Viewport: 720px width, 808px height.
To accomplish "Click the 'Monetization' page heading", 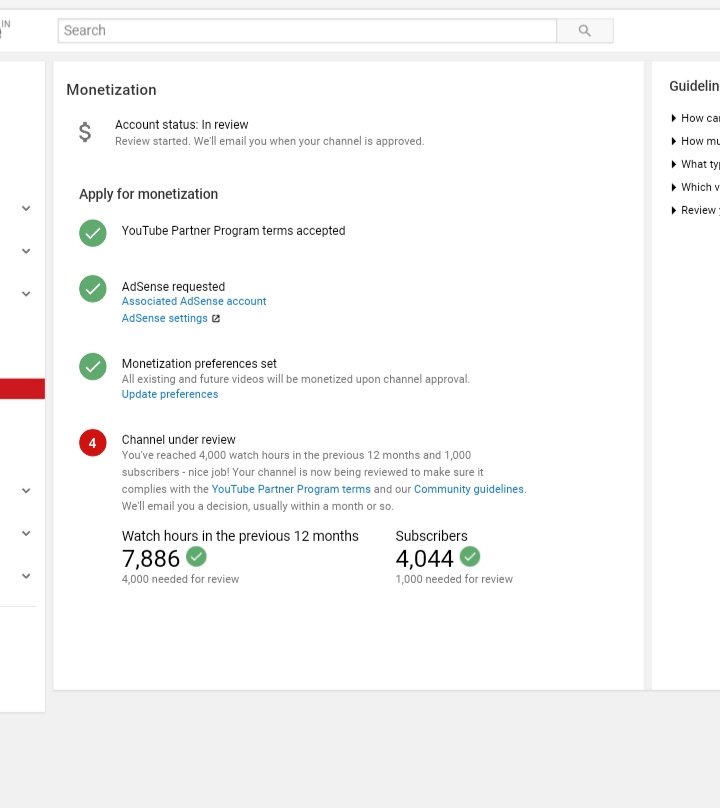I will point(111,90).
